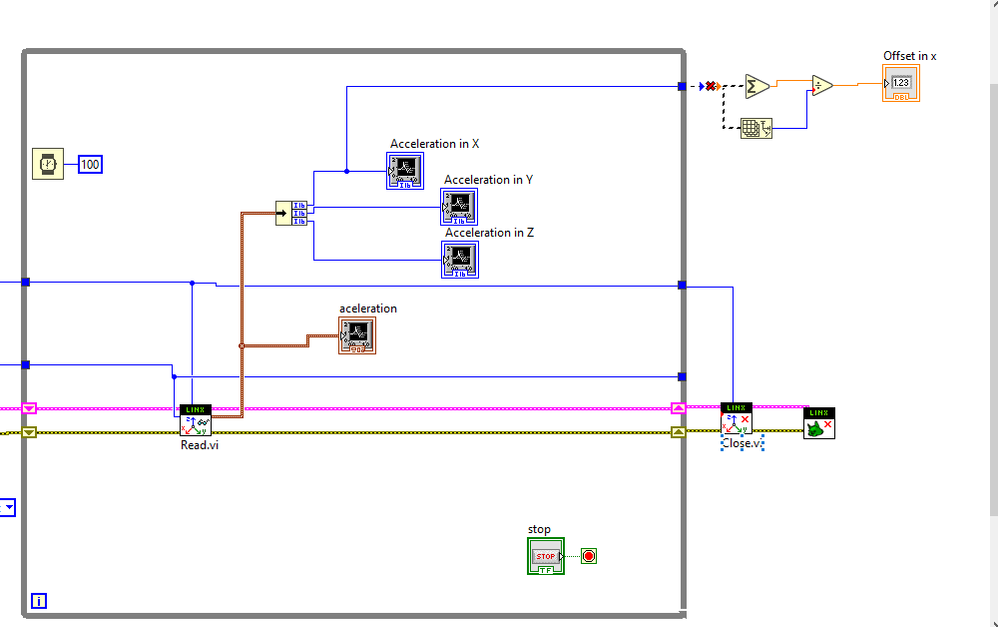This screenshot has height=627, width=998.
Task: Click the Divide function node
Action: tap(822, 85)
